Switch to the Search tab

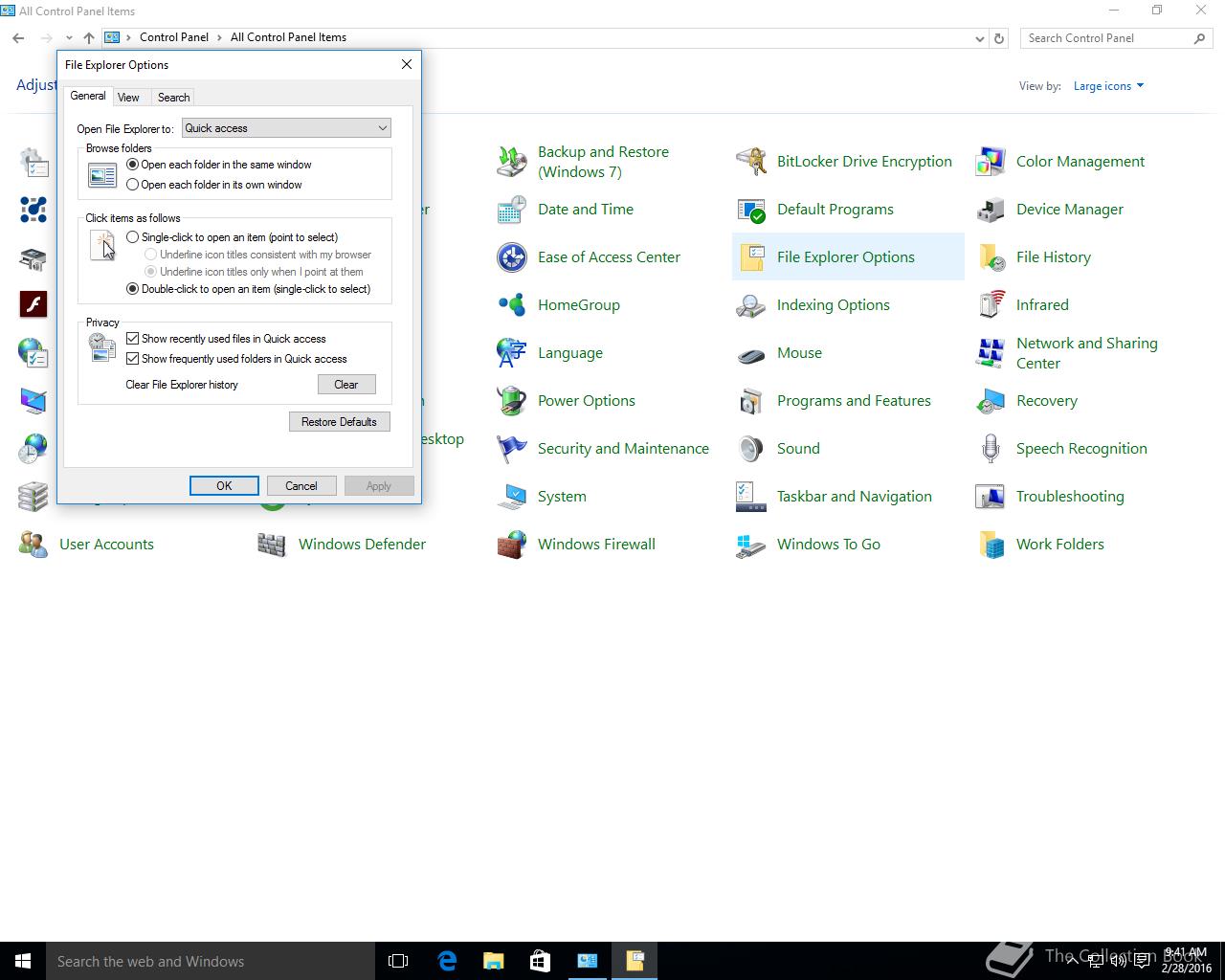(173, 98)
